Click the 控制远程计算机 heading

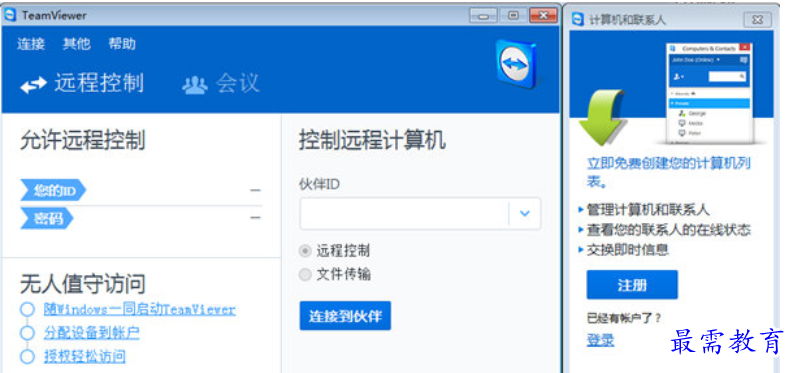point(372,140)
